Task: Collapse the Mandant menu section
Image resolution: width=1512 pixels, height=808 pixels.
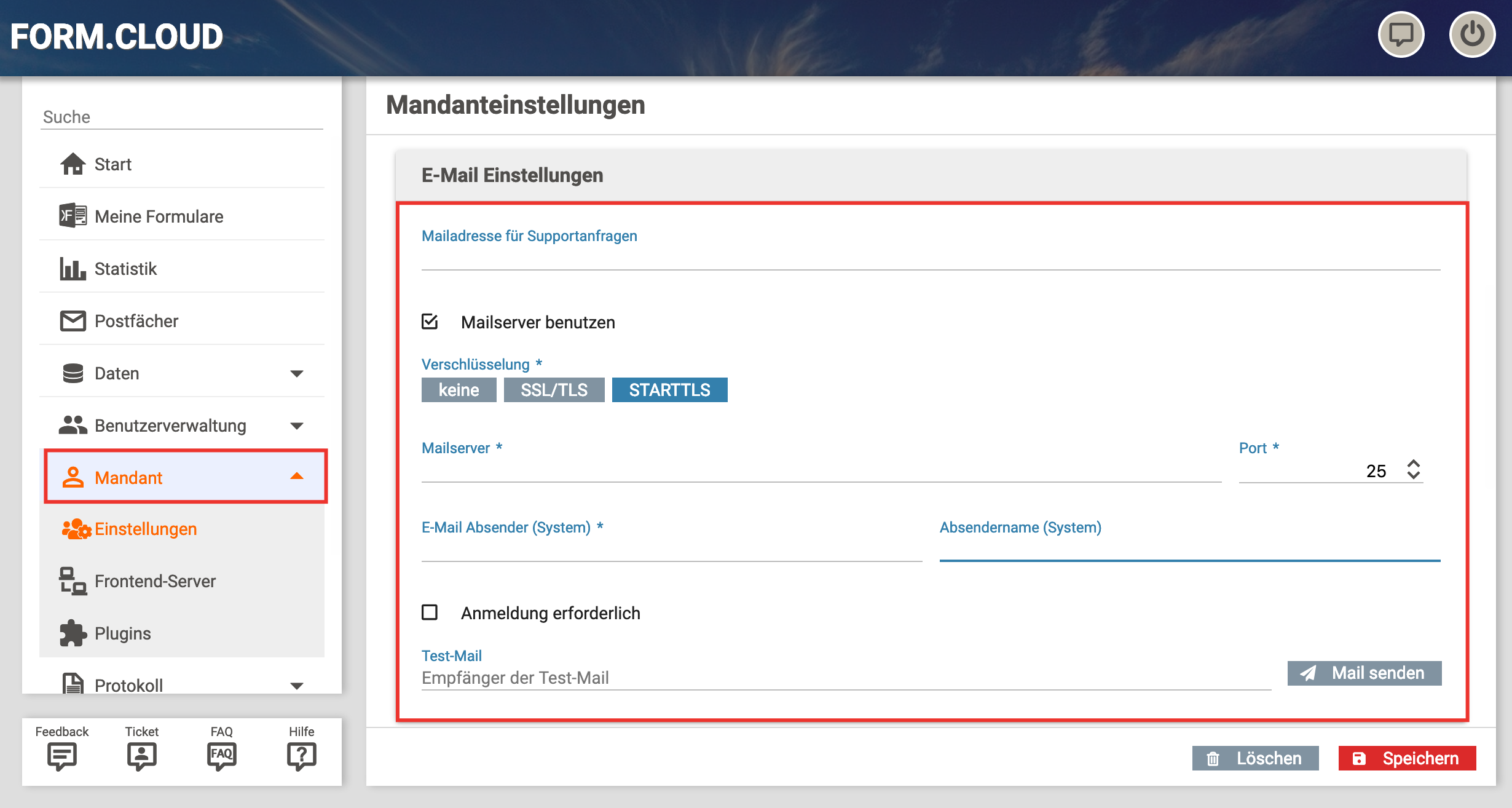Action: click(x=297, y=477)
